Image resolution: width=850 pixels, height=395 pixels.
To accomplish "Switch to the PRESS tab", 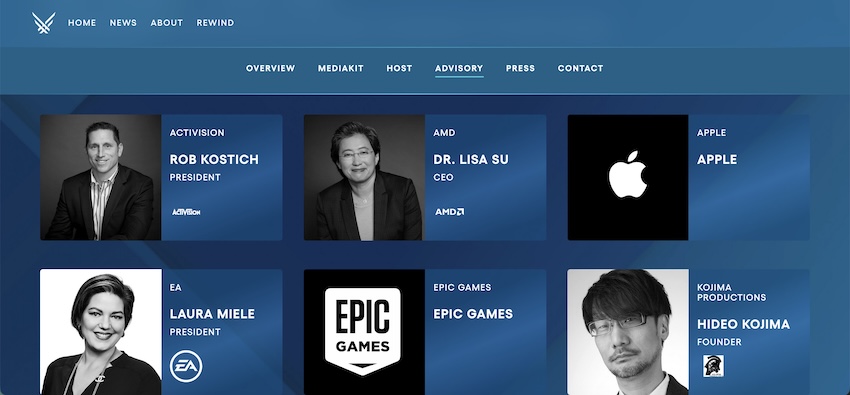I will point(520,68).
